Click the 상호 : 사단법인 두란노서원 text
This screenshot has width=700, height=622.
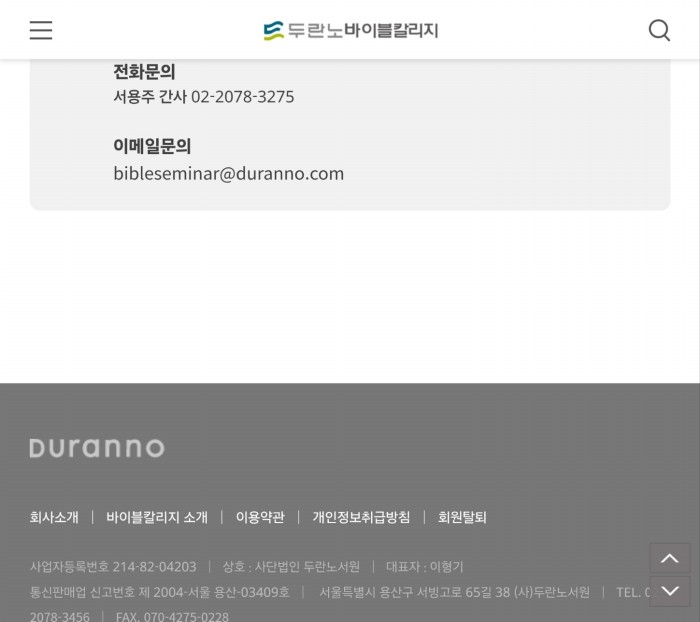click(x=291, y=567)
